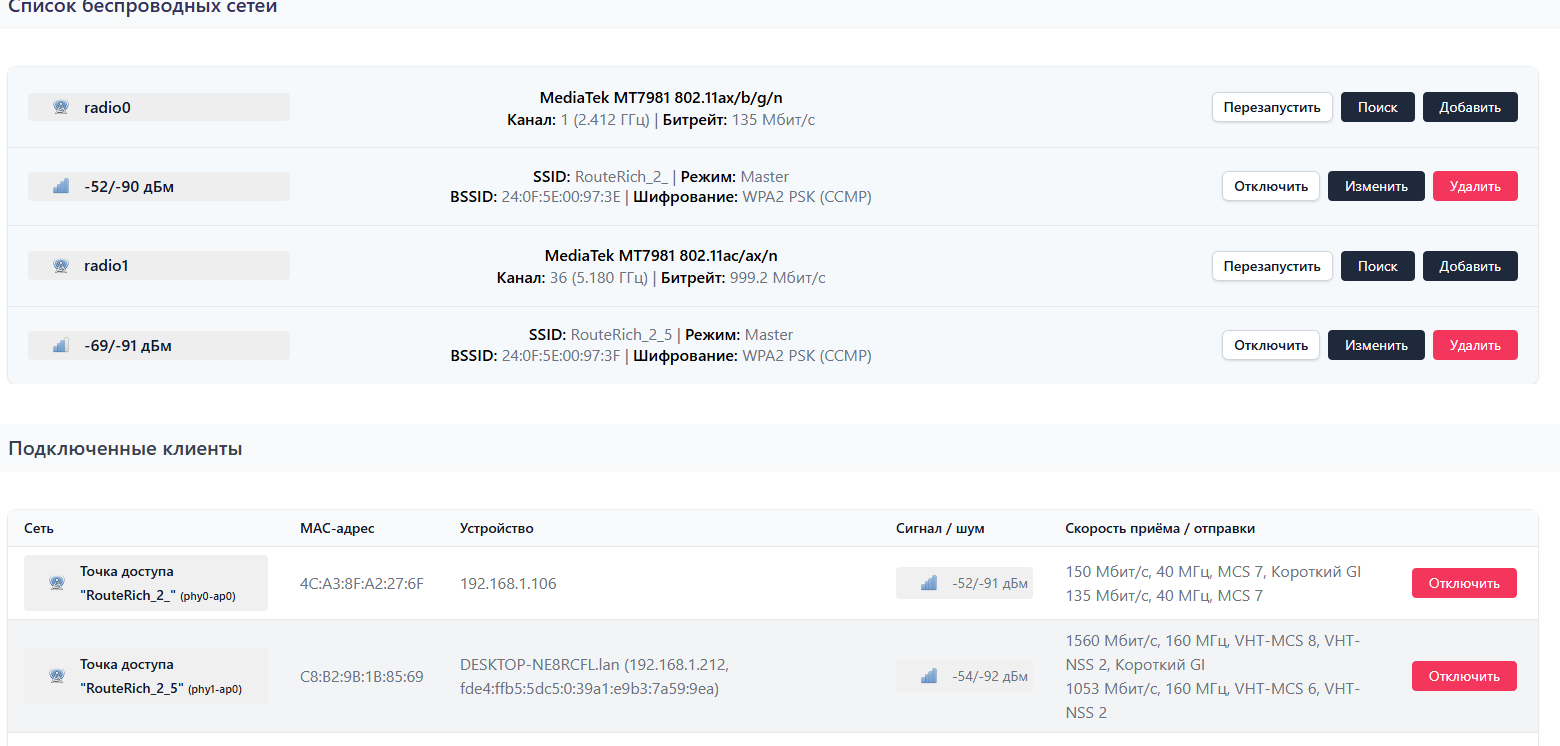Click the radio0 wireless adapter icon
The height and width of the screenshot is (746, 1560).
(x=60, y=107)
